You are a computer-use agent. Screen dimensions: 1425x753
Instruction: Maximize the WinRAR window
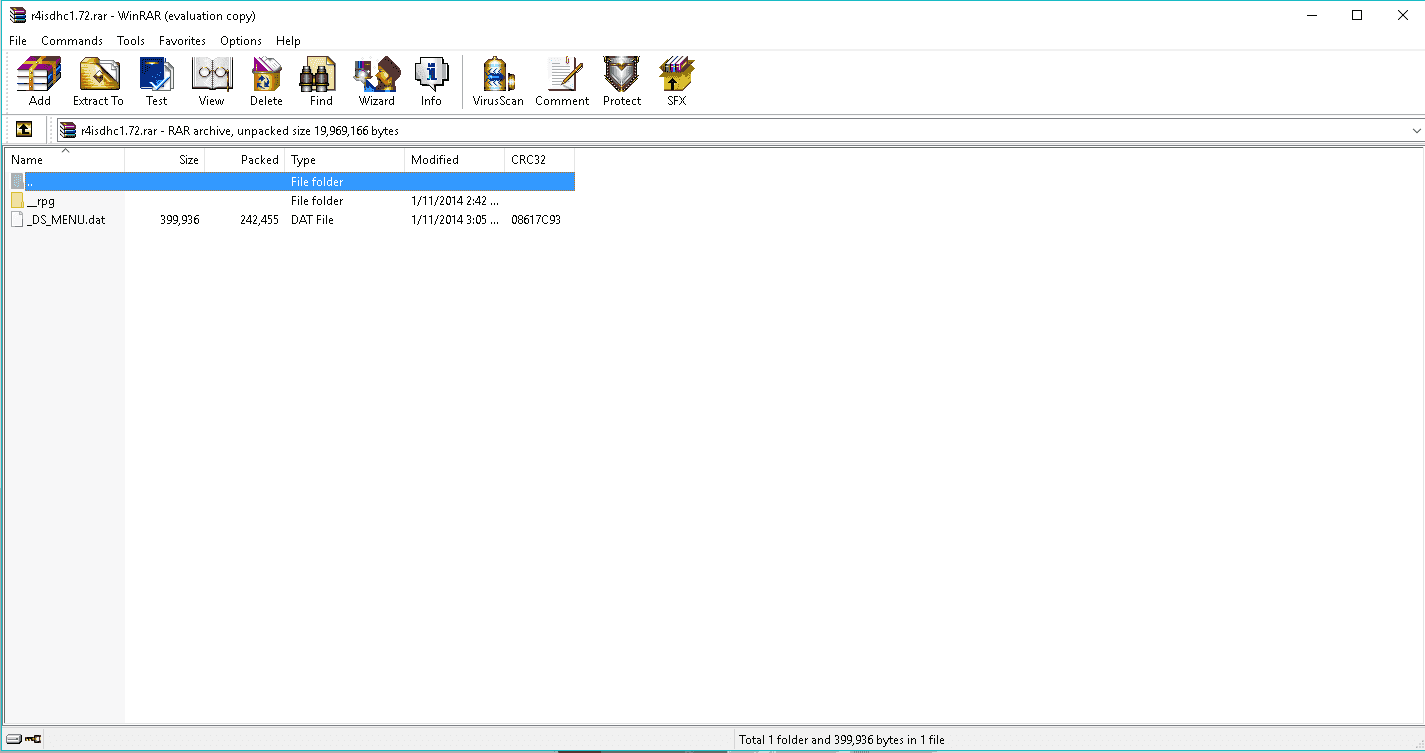point(1357,15)
